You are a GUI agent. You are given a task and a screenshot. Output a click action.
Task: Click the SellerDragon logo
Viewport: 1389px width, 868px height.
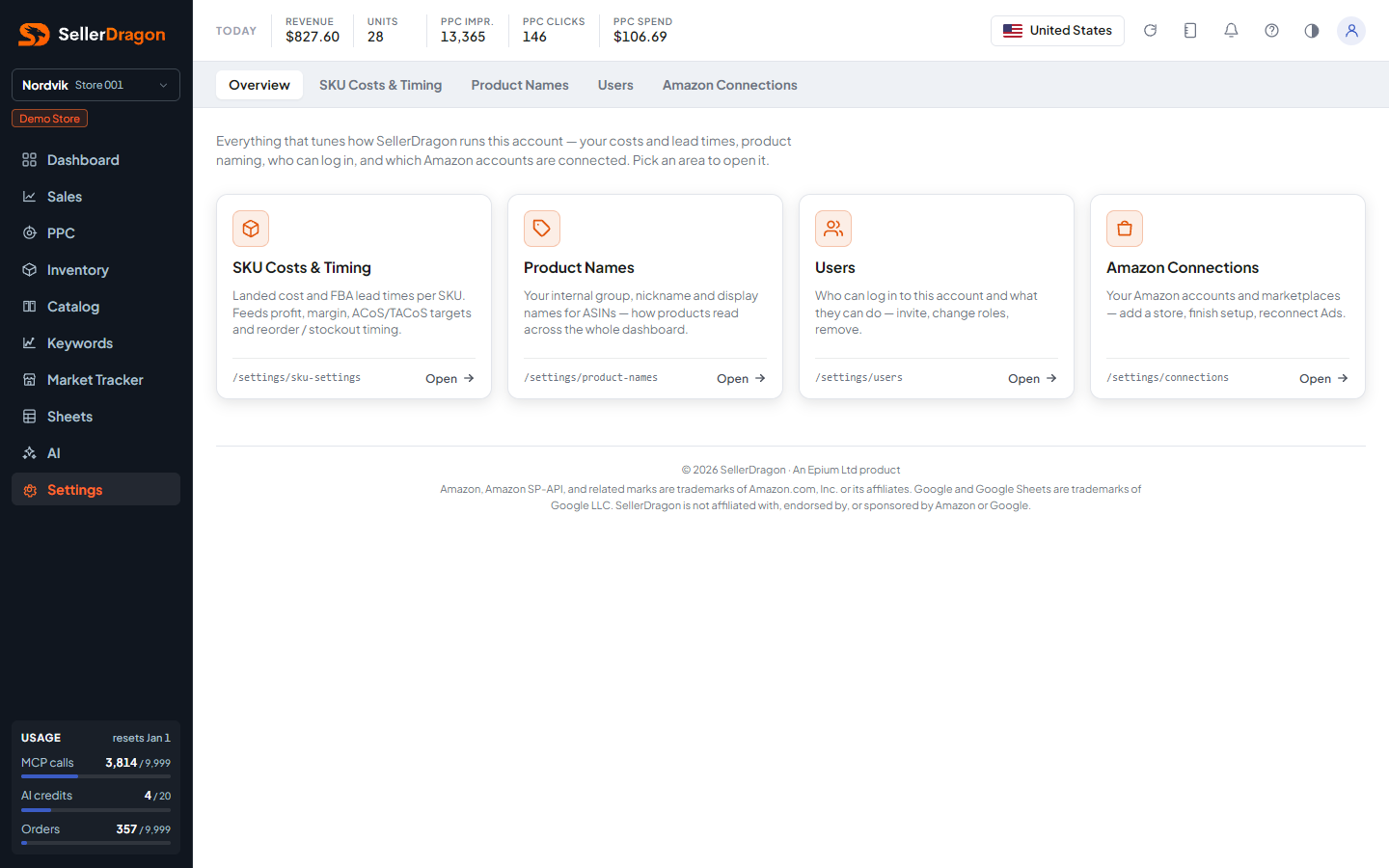92,35
